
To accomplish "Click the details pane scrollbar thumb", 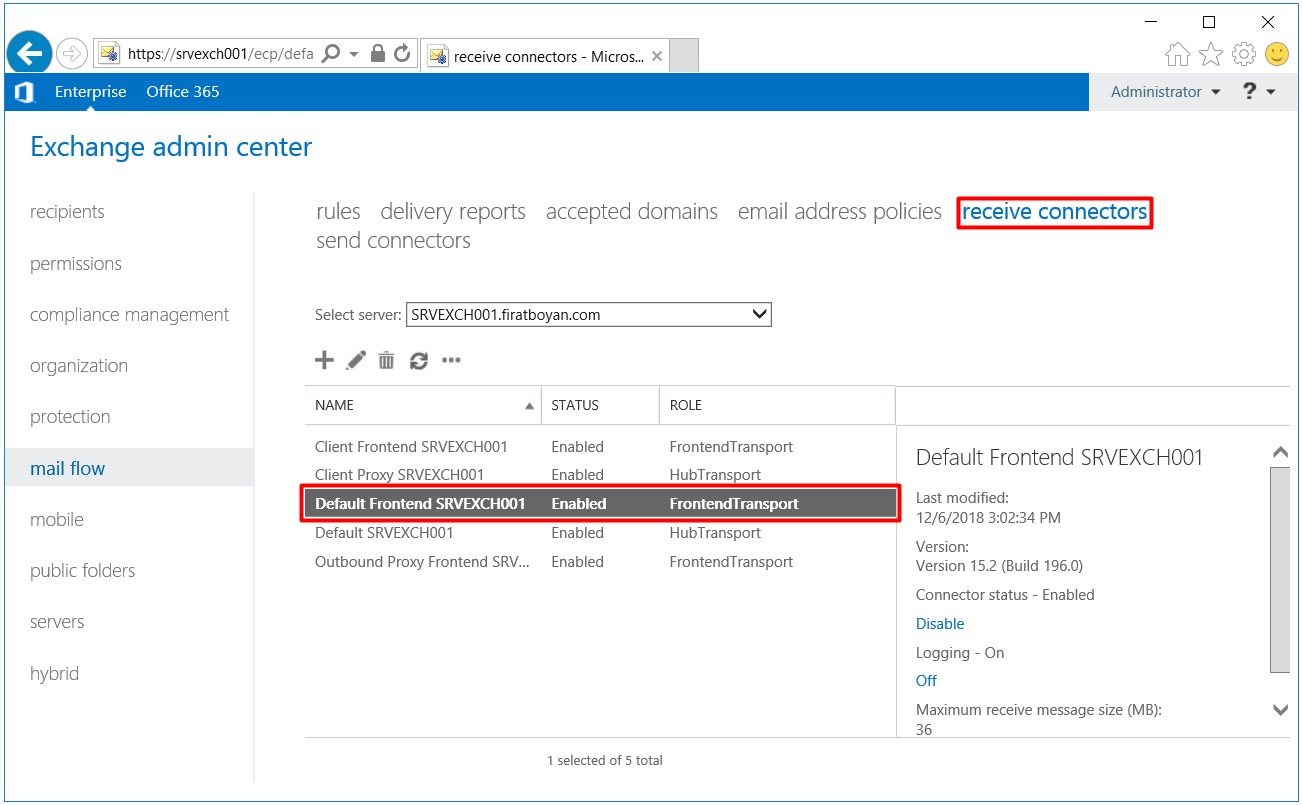I will [x=1280, y=569].
